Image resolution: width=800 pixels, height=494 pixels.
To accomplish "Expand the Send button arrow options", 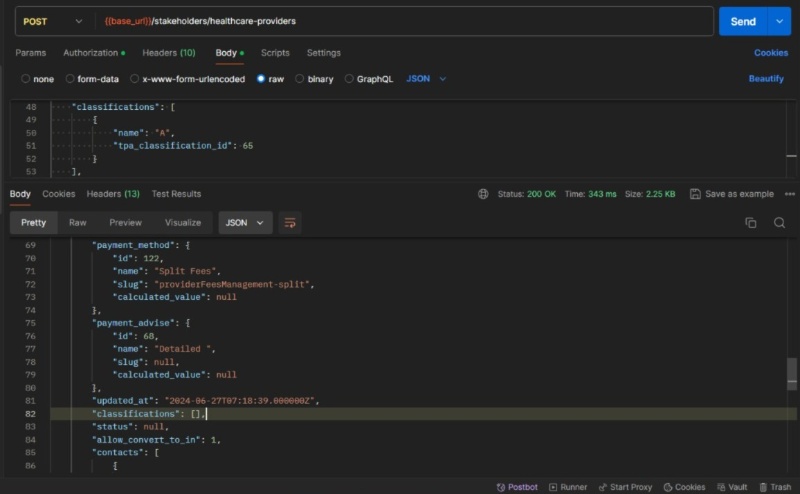I will pyautogui.click(x=779, y=21).
